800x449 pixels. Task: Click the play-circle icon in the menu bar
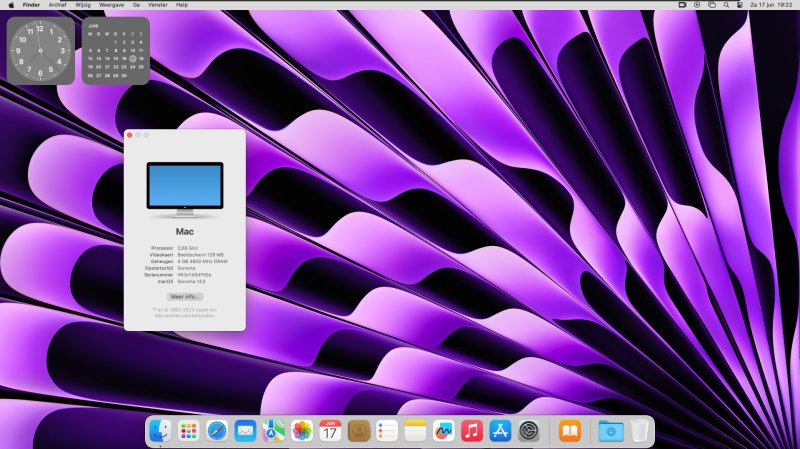pos(697,5)
